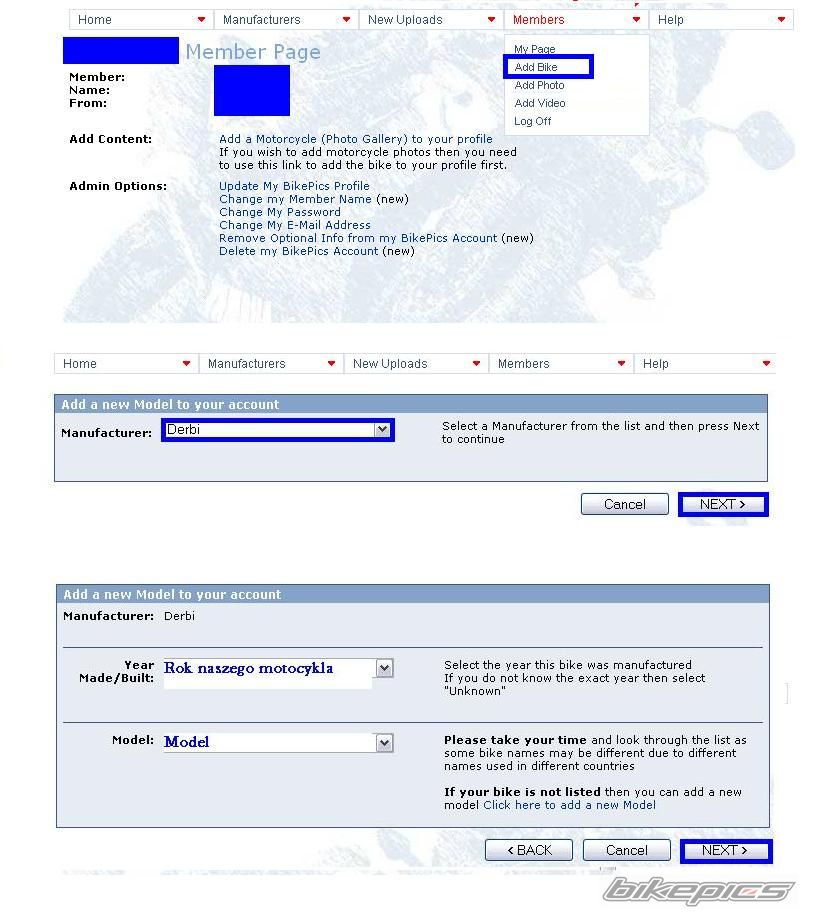Open Help menu in top navigation bar
This screenshot has width=819, height=914.
(722, 20)
